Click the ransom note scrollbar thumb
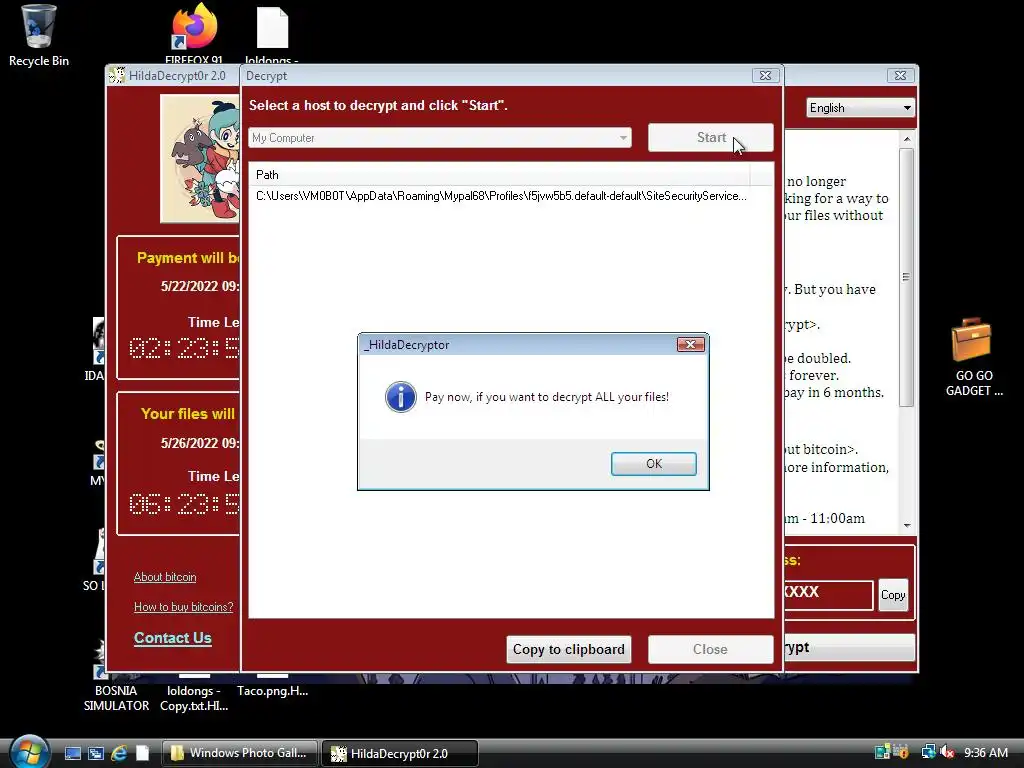The image size is (1024, 768). tap(906, 277)
